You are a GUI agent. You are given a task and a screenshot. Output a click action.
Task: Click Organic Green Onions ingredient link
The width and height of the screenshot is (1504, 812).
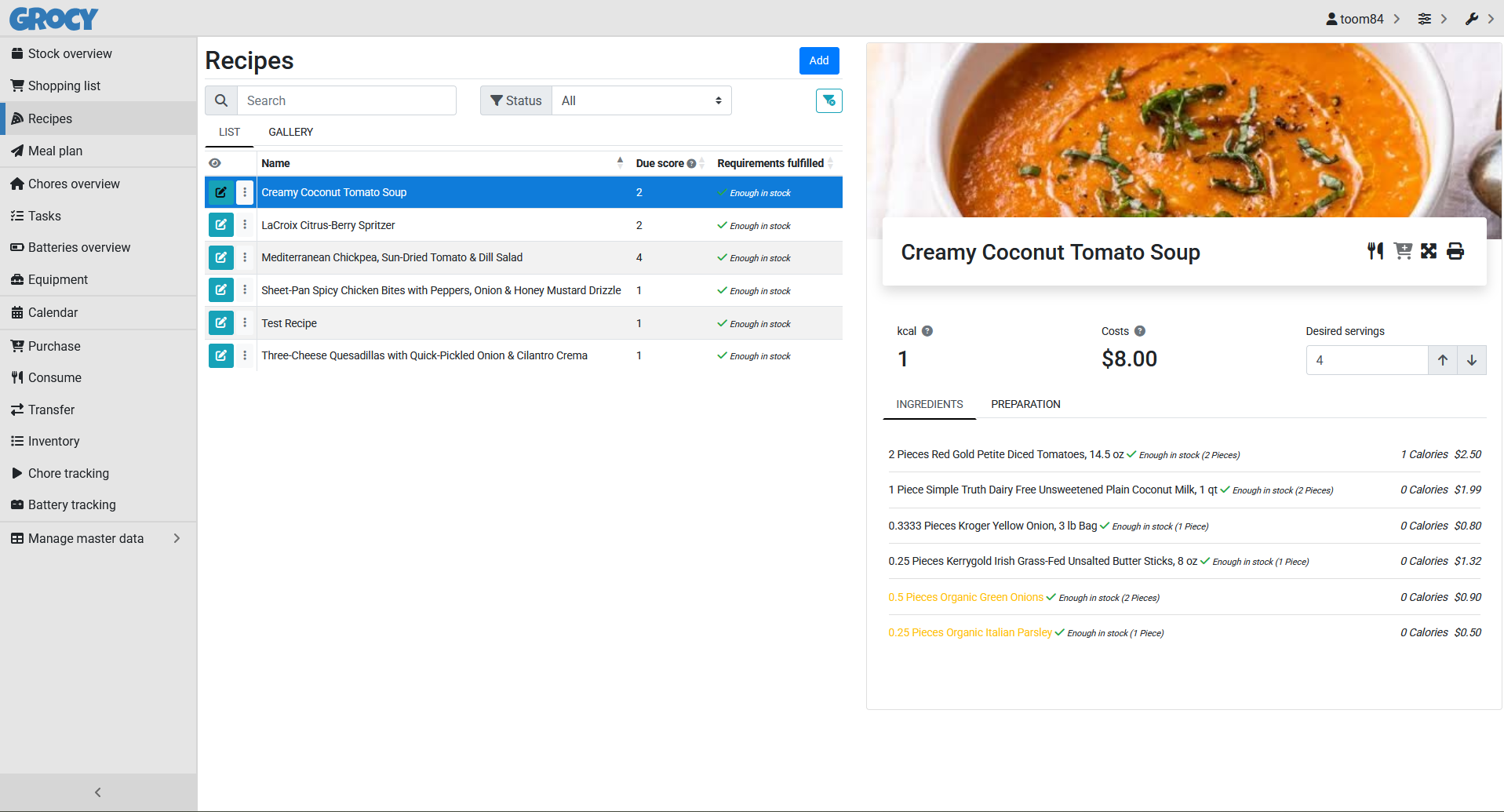966,597
